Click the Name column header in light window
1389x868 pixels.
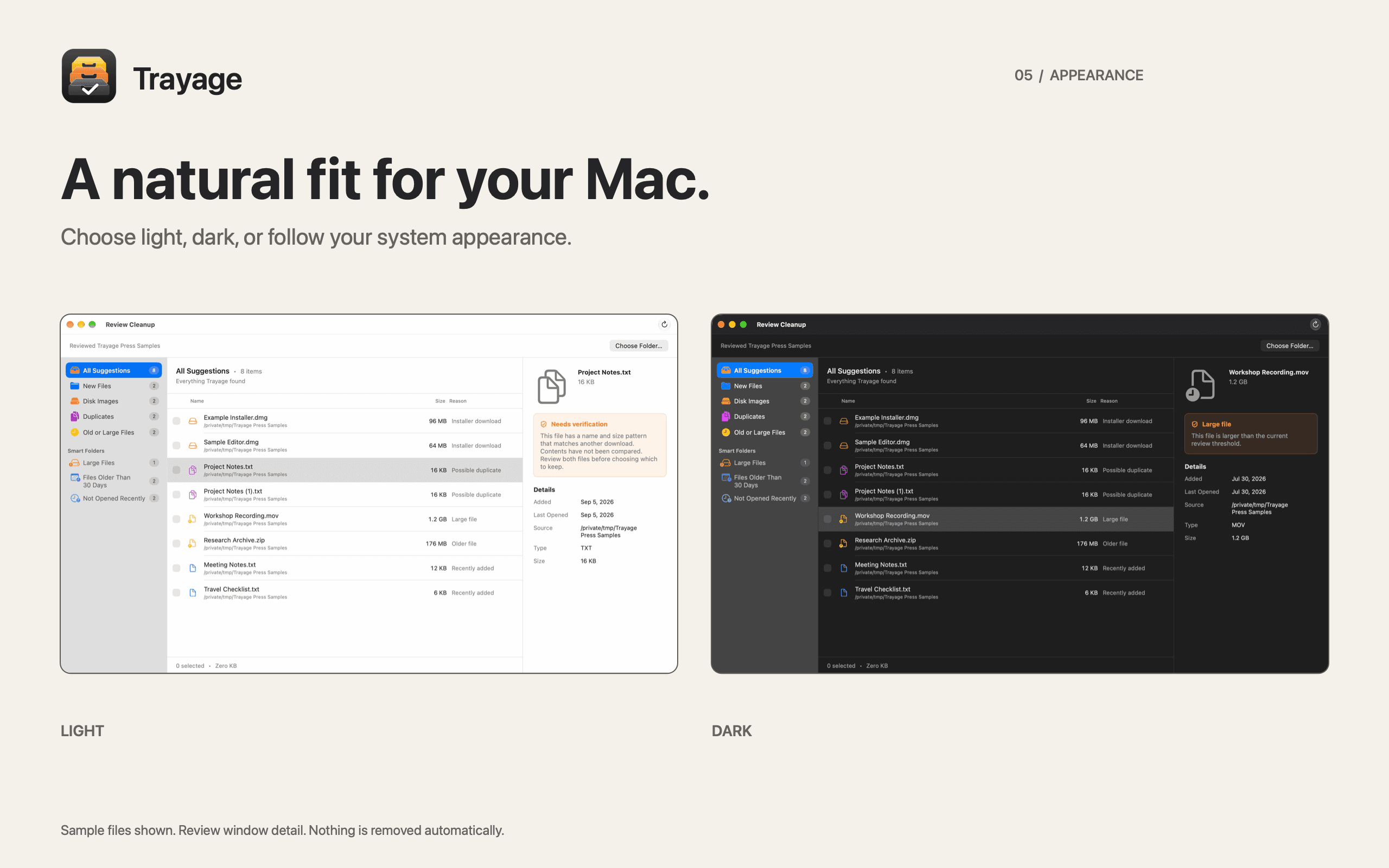click(x=197, y=401)
